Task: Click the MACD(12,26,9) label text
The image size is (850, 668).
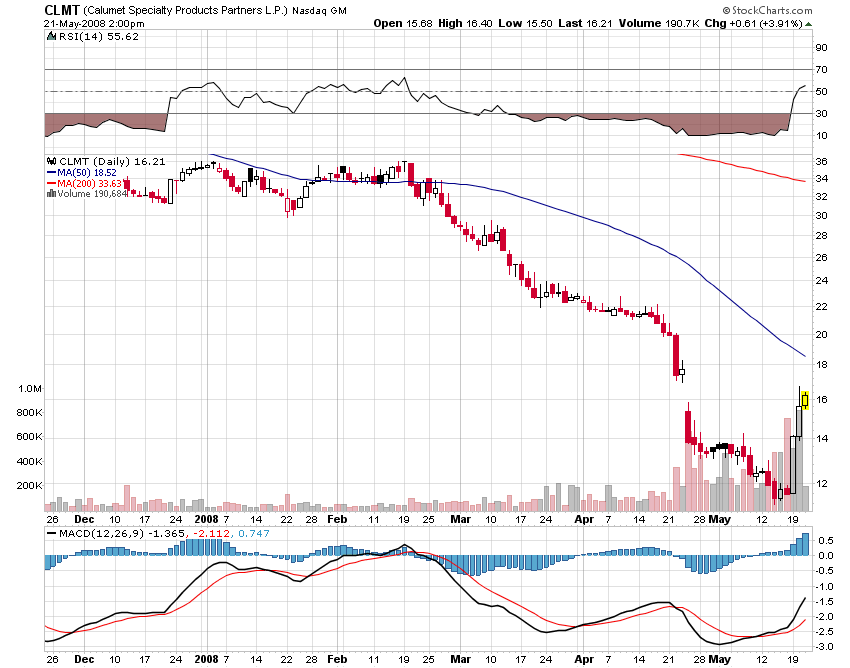Action: 101,534
